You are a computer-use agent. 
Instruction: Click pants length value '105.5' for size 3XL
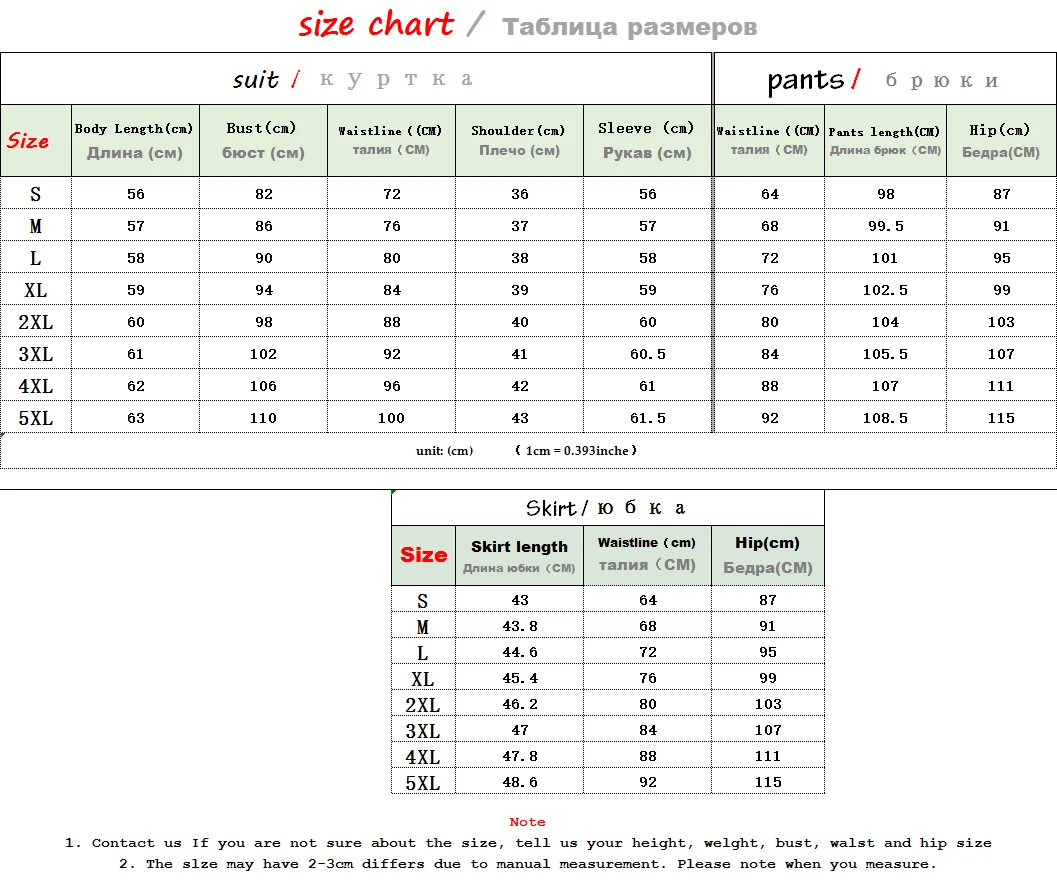(x=885, y=355)
